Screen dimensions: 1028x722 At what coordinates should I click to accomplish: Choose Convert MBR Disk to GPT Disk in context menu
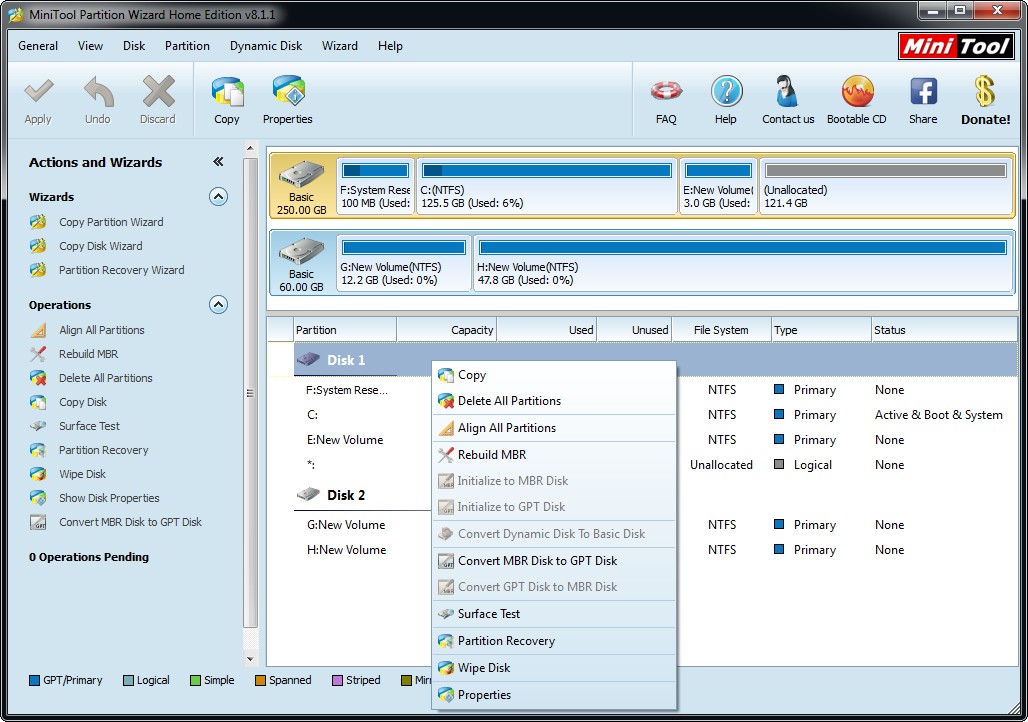[x=554, y=561]
